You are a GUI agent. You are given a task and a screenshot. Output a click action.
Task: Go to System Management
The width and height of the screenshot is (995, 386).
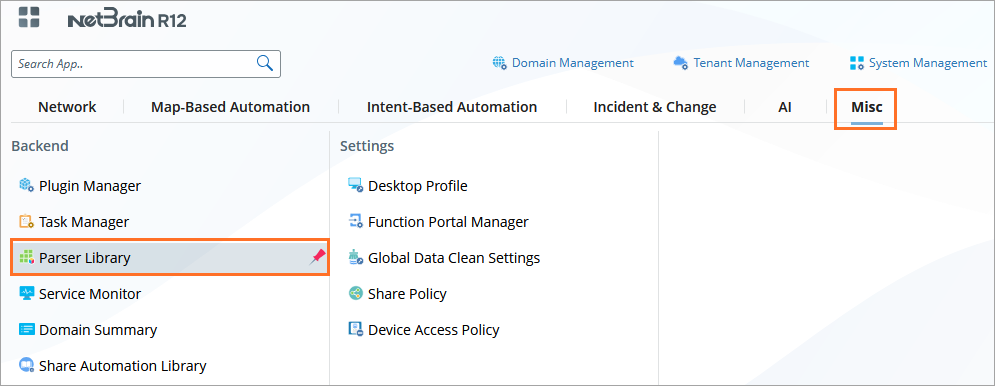point(918,63)
